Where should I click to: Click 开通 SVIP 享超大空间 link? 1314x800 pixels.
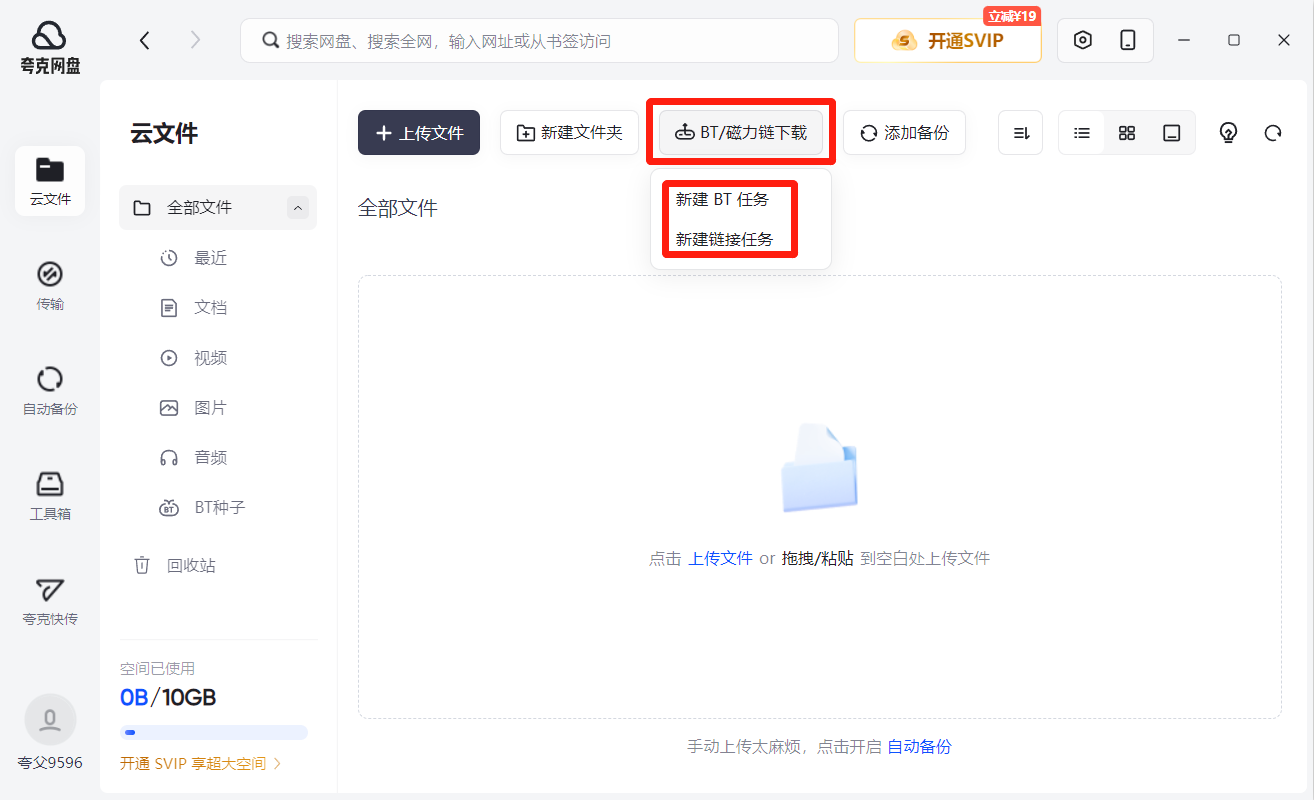pos(201,764)
